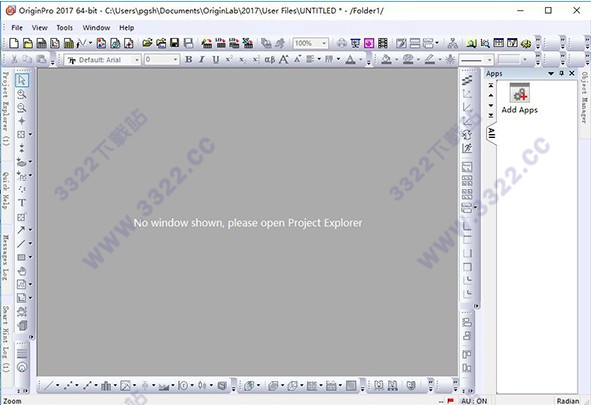591x405 pixels.
Task: Click the line plot button
Action: [49, 385]
